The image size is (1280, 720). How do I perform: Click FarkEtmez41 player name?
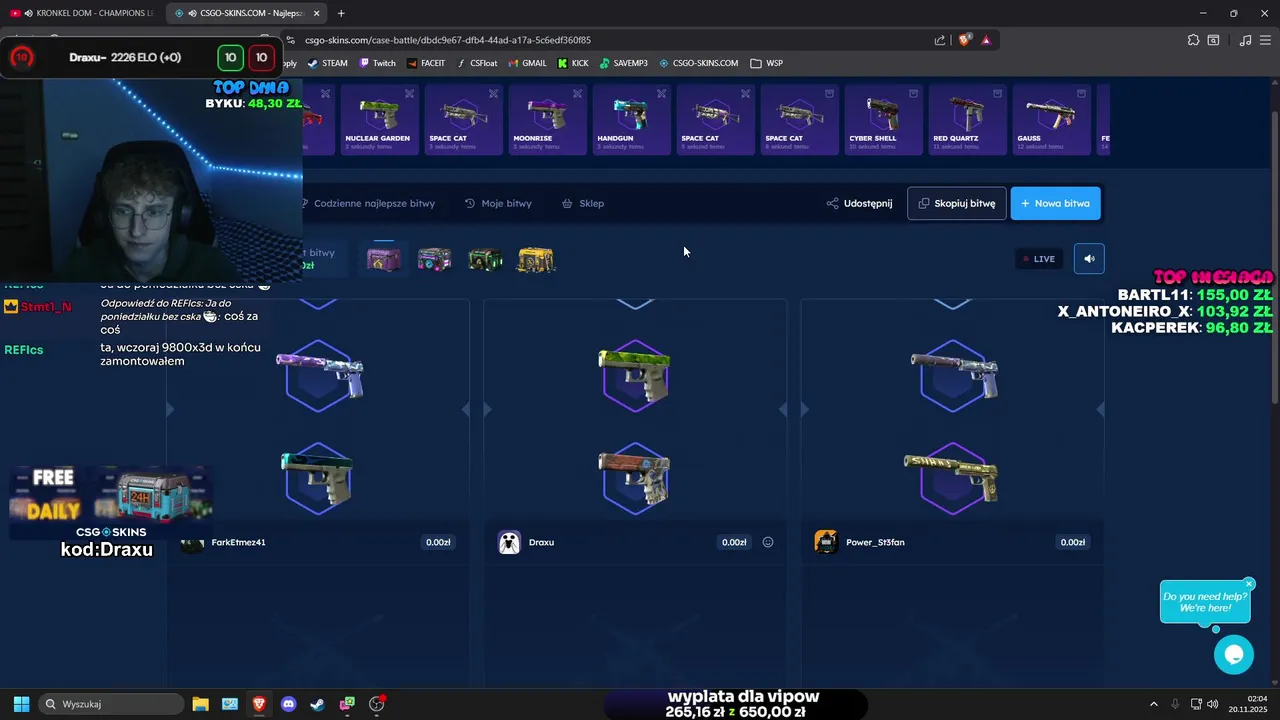[238, 542]
